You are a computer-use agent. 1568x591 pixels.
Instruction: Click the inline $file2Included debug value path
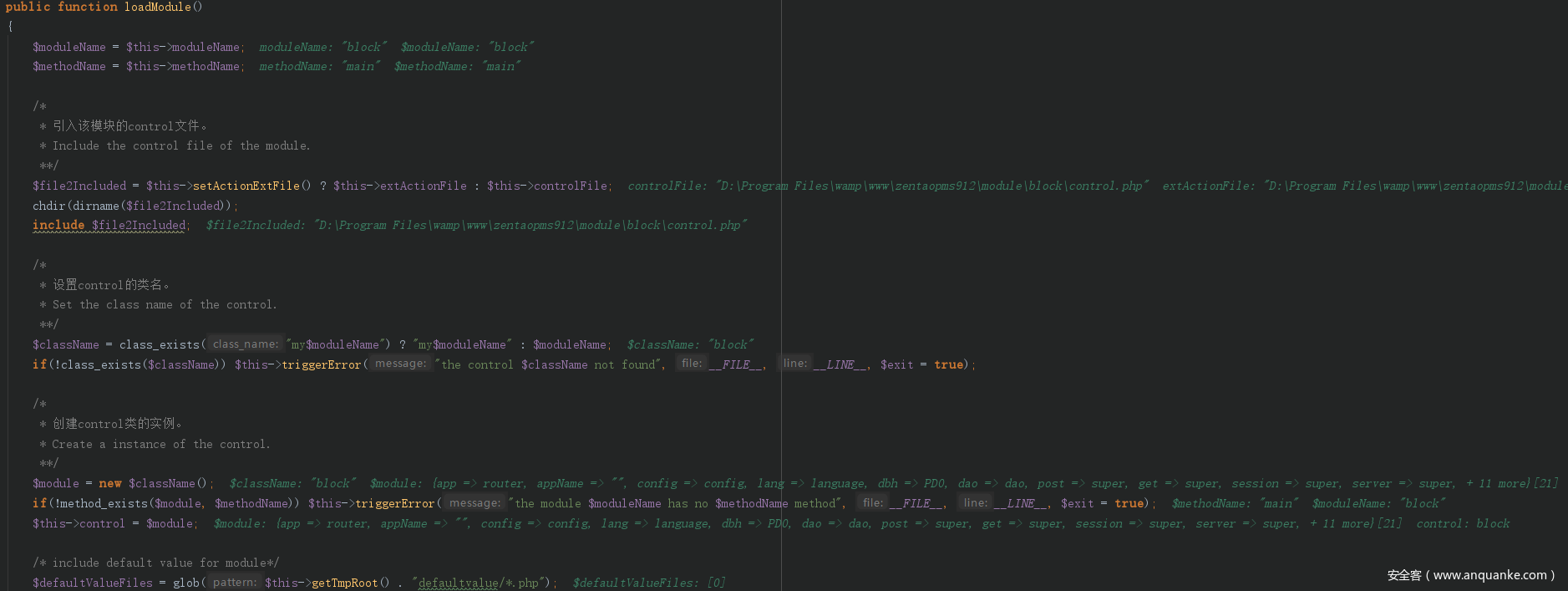click(530, 225)
